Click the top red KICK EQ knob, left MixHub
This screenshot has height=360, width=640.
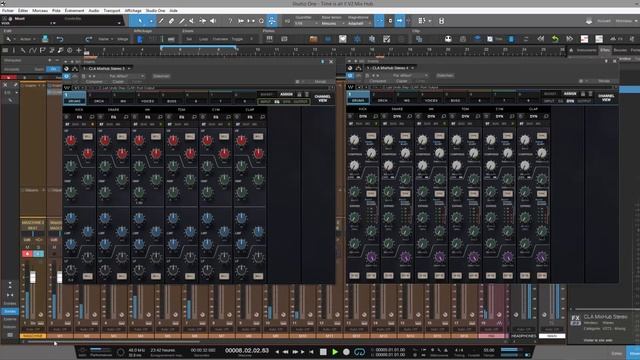click(x=71, y=140)
